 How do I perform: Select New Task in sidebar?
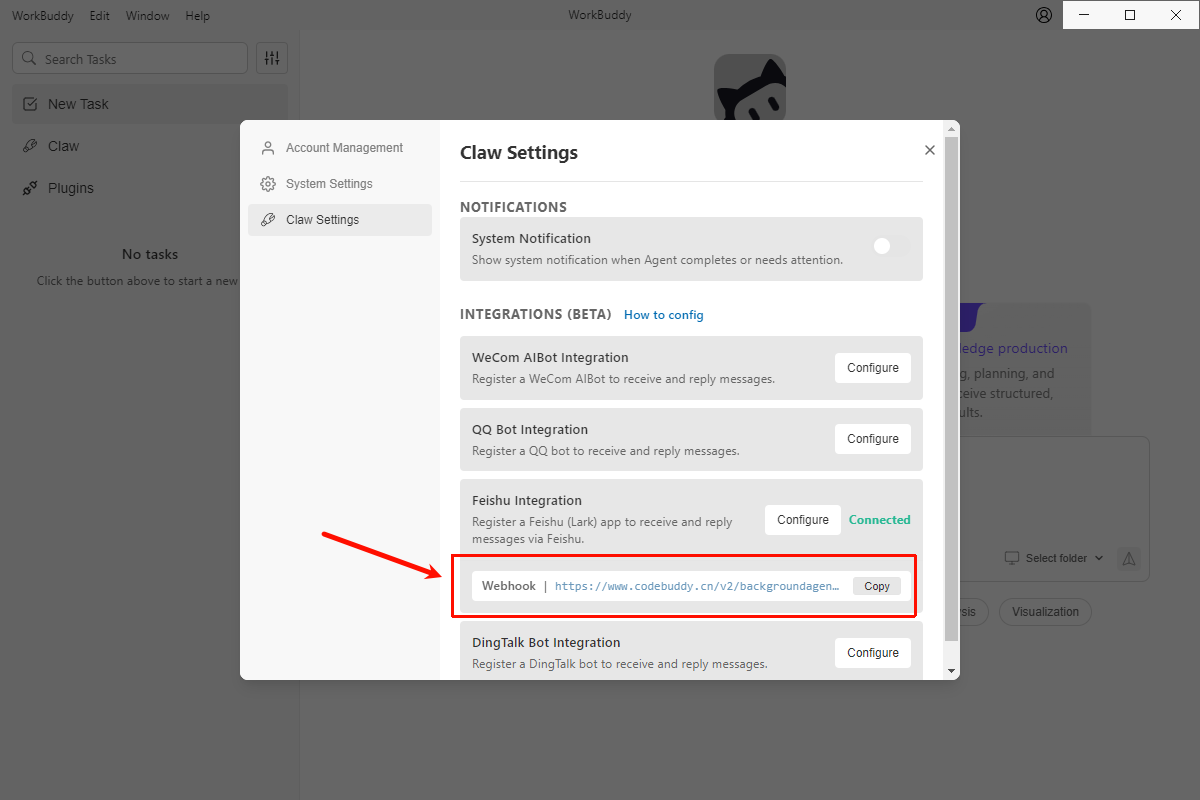150,104
